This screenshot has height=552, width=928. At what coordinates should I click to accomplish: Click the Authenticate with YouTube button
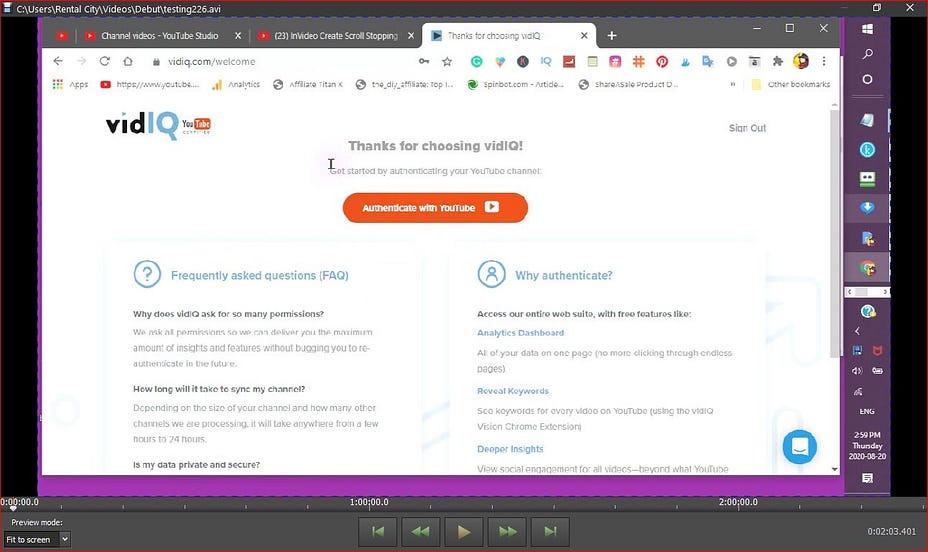[x=435, y=208]
